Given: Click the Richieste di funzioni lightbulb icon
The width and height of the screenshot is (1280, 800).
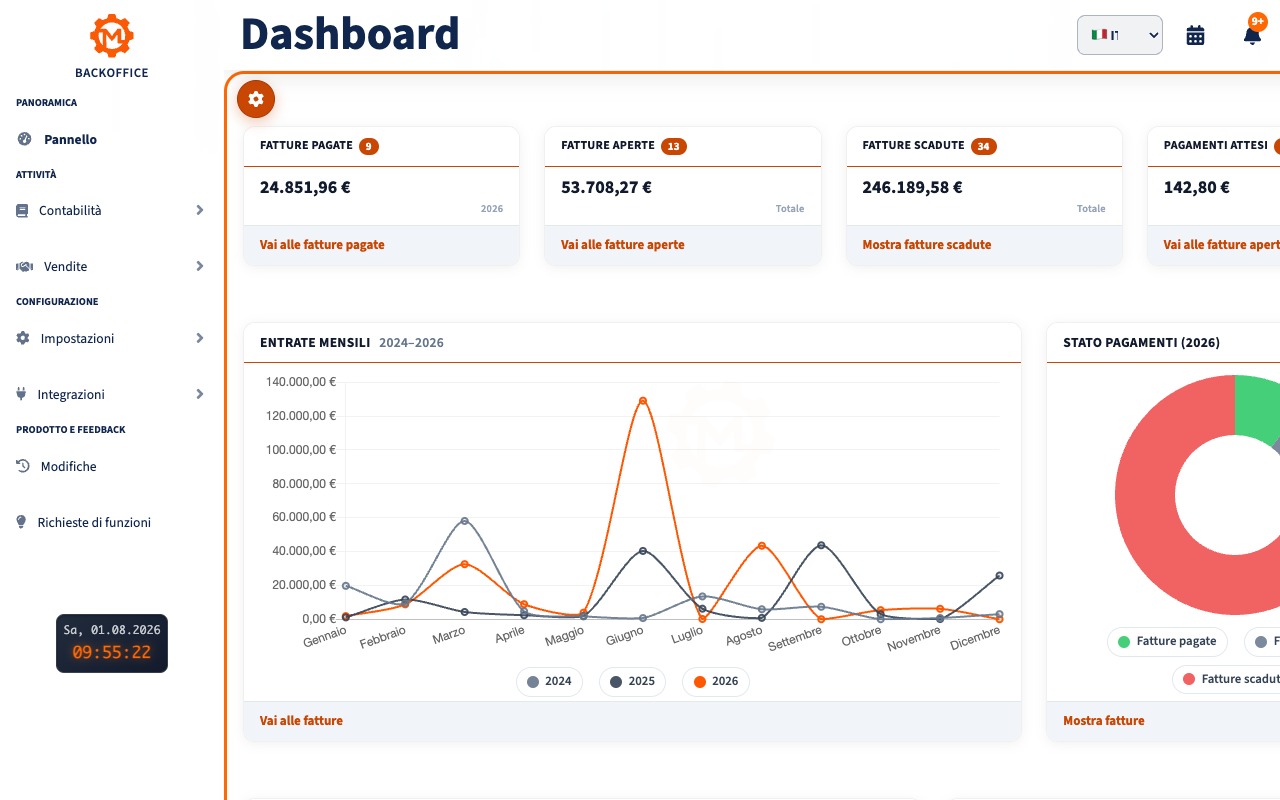Looking at the screenshot, I should (21, 523).
